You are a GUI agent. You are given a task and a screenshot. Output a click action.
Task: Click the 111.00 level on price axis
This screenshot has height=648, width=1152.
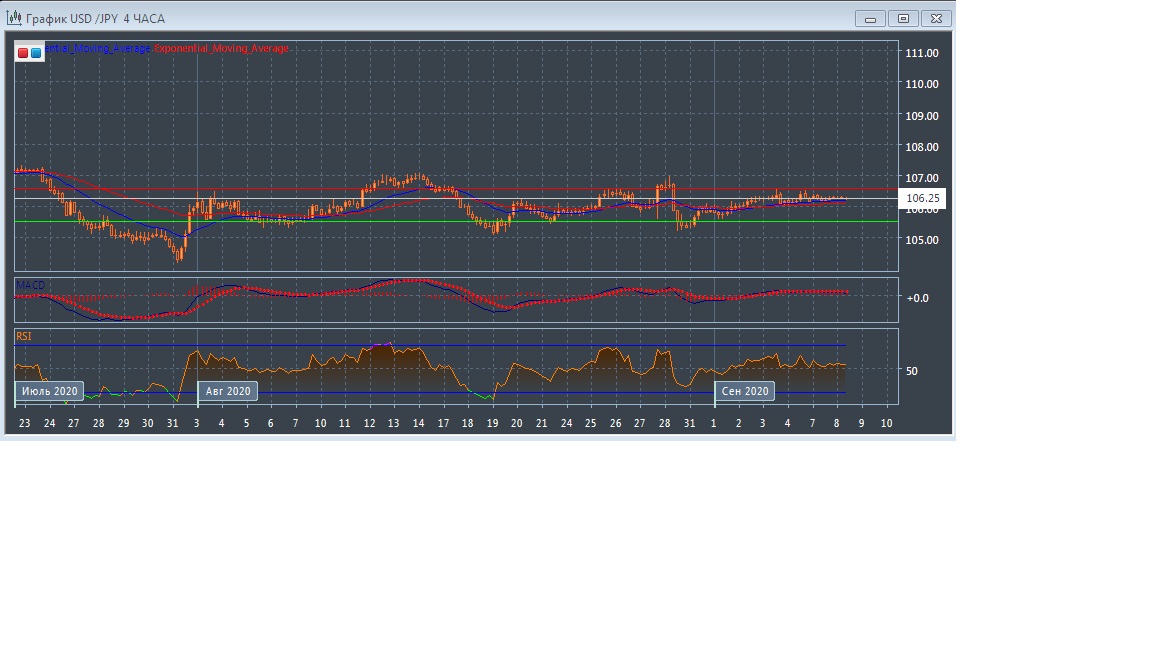click(x=921, y=53)
